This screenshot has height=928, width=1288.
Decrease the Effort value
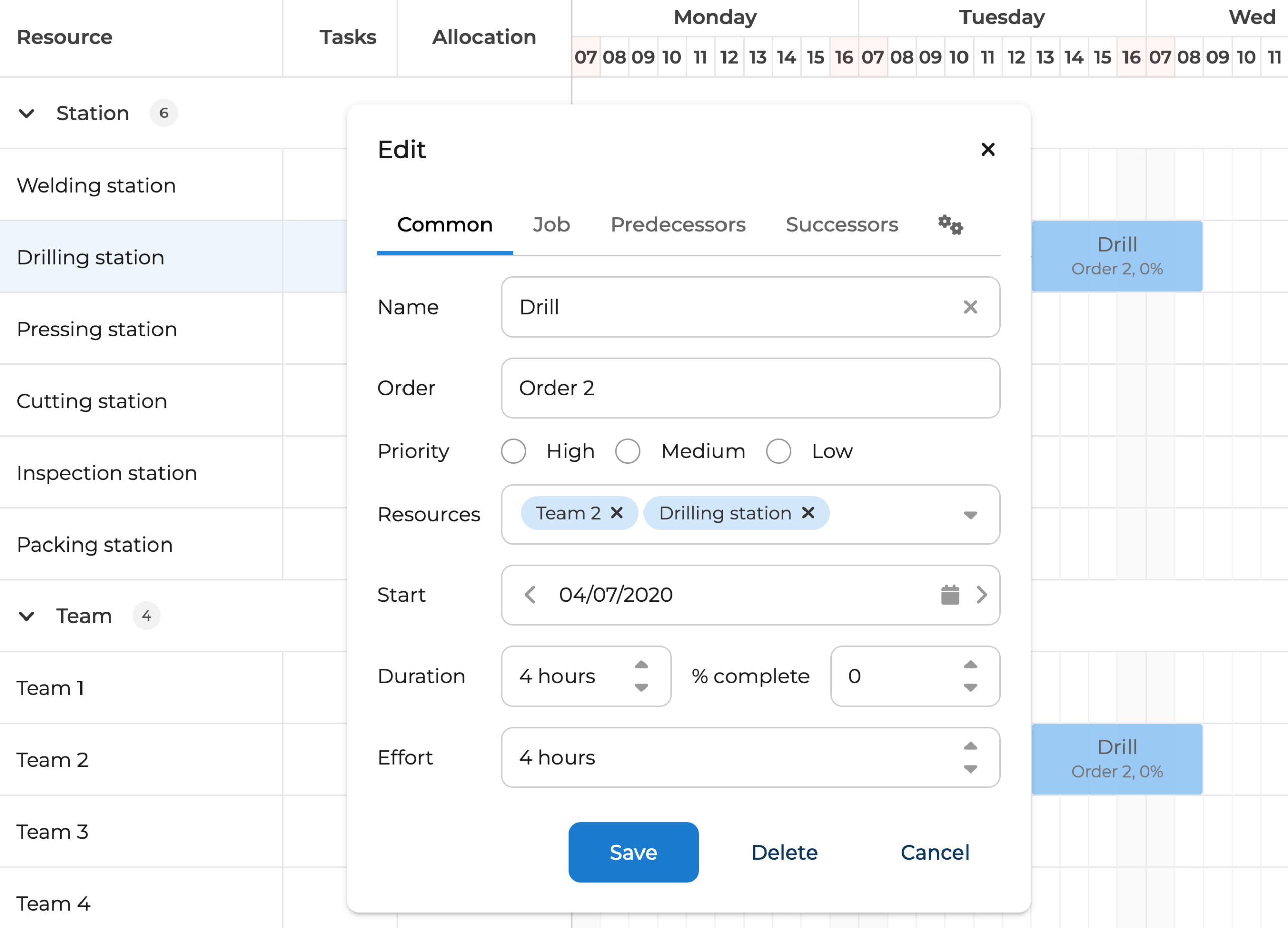970,769
